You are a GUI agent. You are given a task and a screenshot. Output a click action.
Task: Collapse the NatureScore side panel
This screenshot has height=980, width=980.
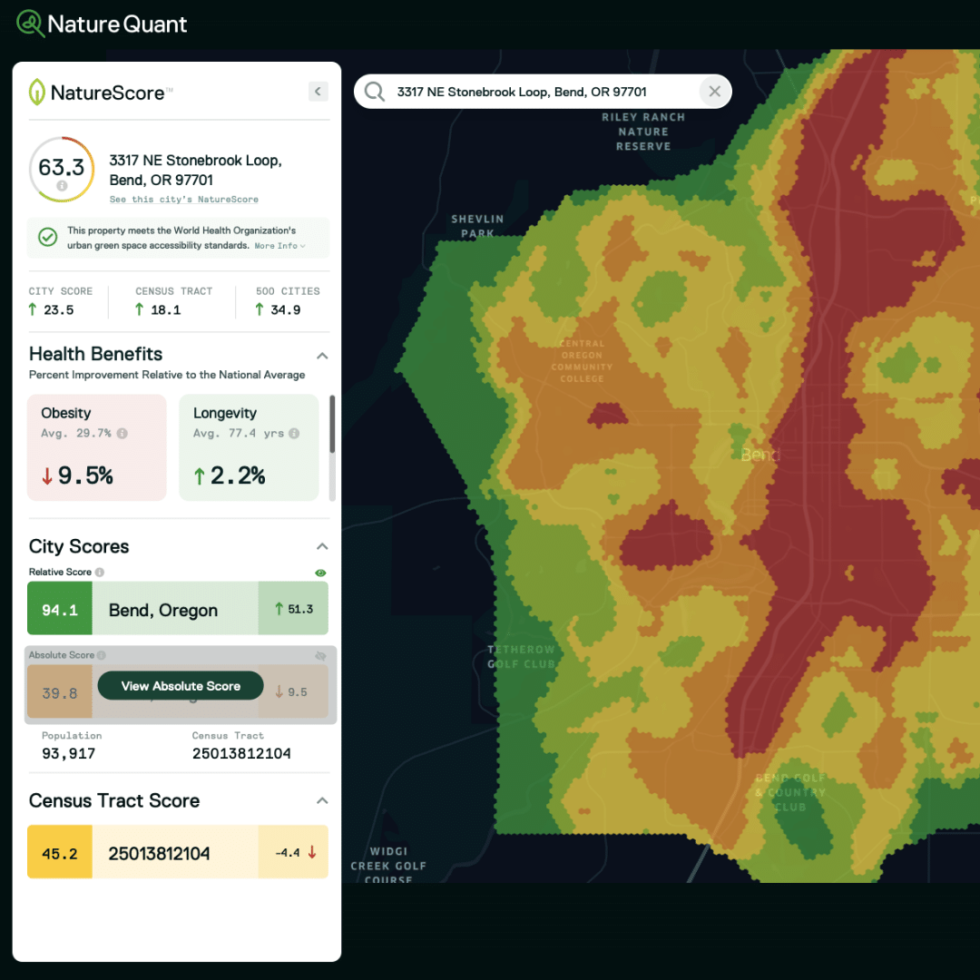[318, 91]
